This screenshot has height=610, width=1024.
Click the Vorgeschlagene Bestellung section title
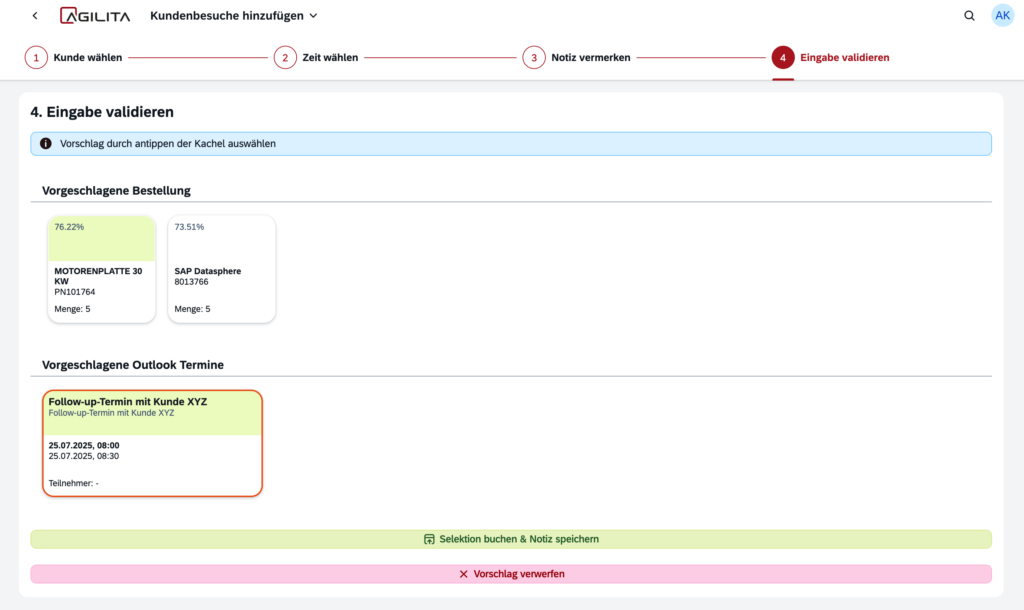tap(116, 190)
